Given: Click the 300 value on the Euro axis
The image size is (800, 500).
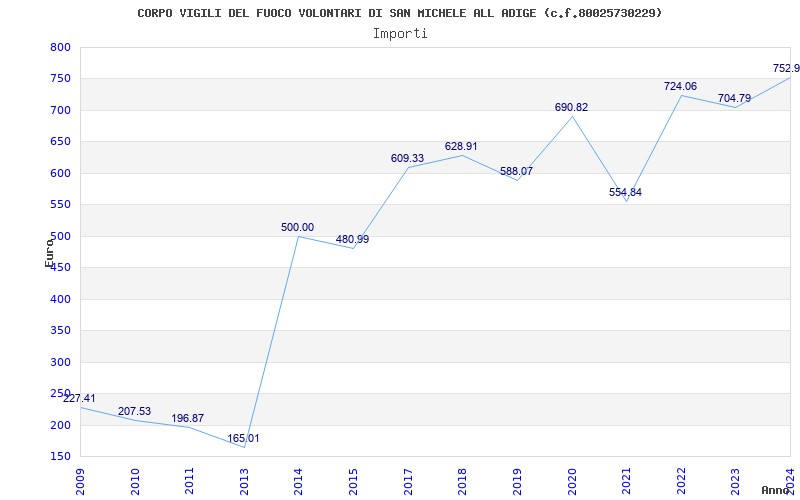Looking at the screenshot, I should [60, 362].
